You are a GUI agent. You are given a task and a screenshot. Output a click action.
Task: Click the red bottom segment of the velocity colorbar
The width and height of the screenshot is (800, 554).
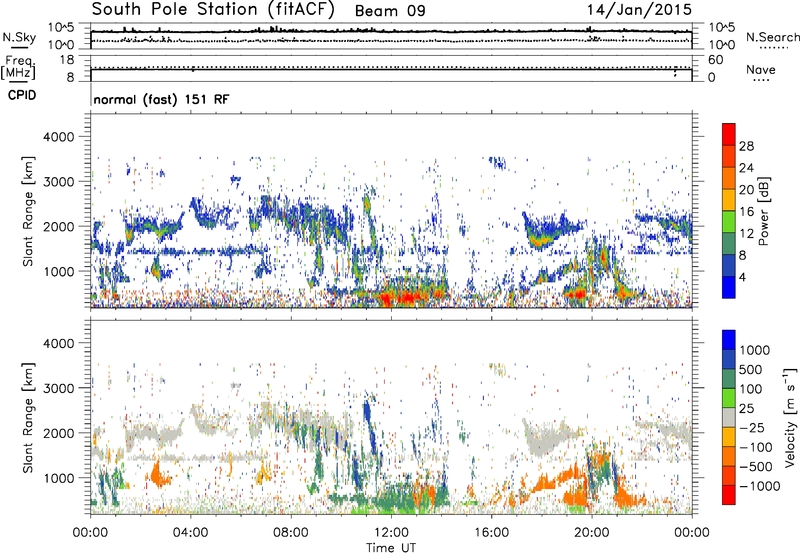(x=729, y=495)
